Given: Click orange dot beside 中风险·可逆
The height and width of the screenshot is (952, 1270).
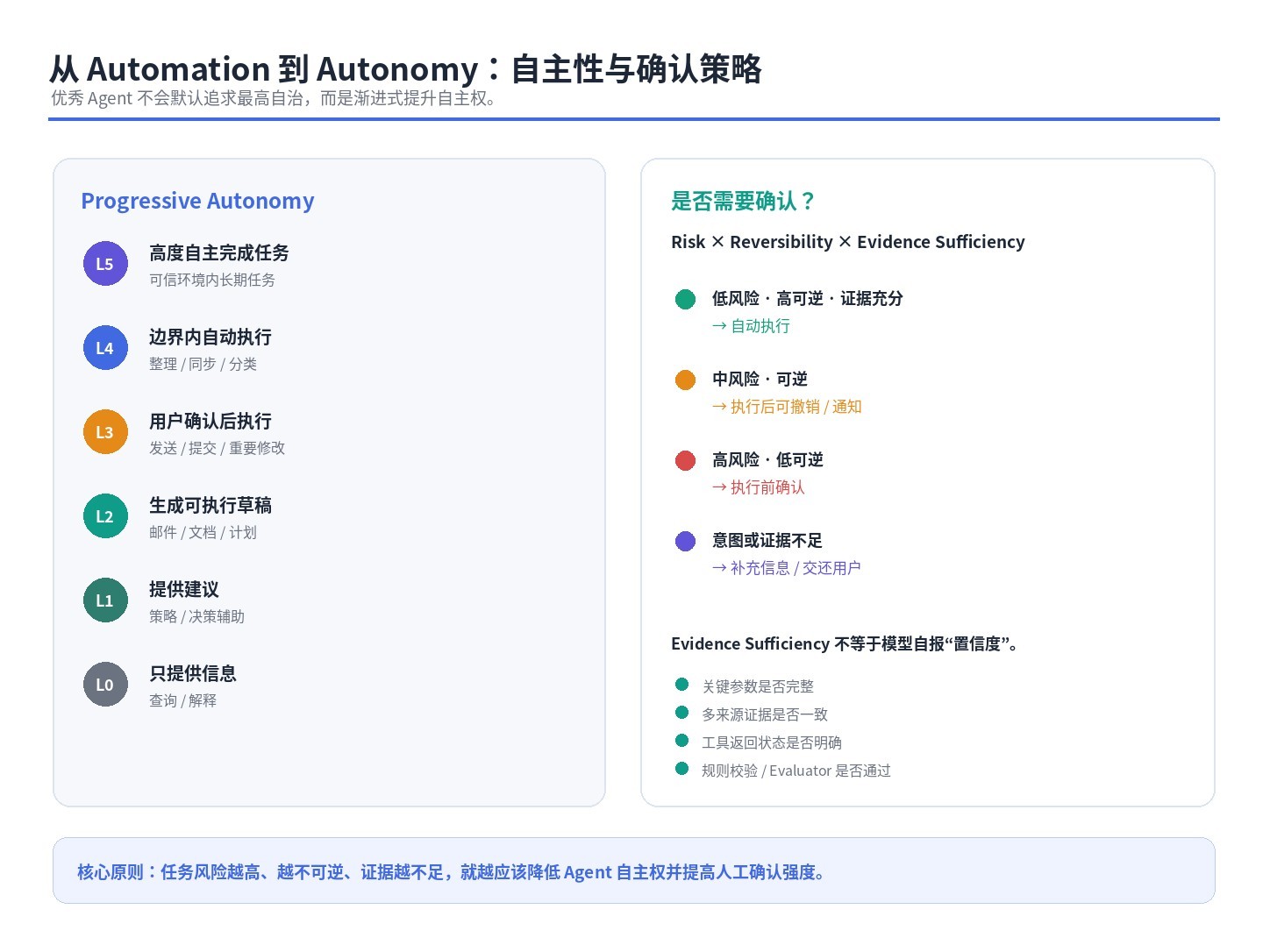Looking at the screenshot, I should coord(685,380).
